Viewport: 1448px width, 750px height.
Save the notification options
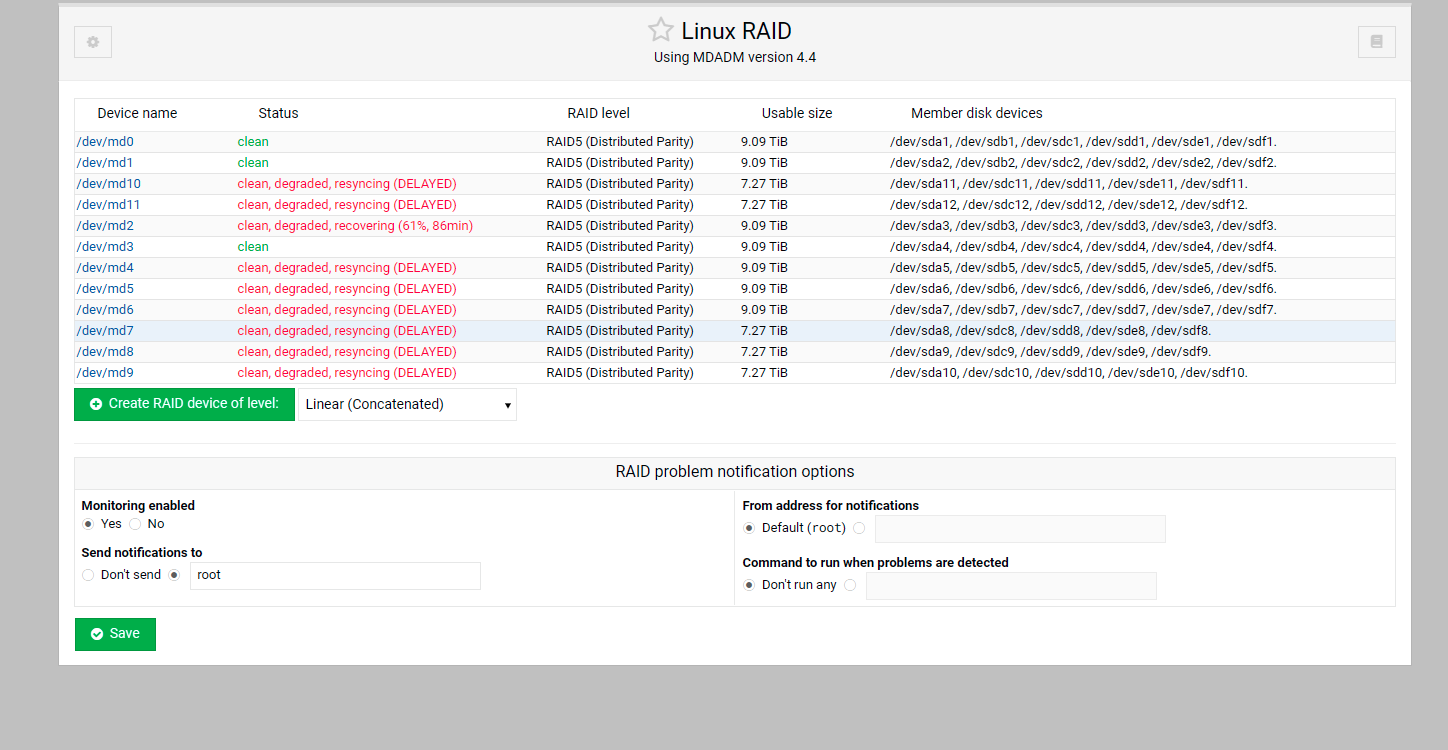coord(115,634)
